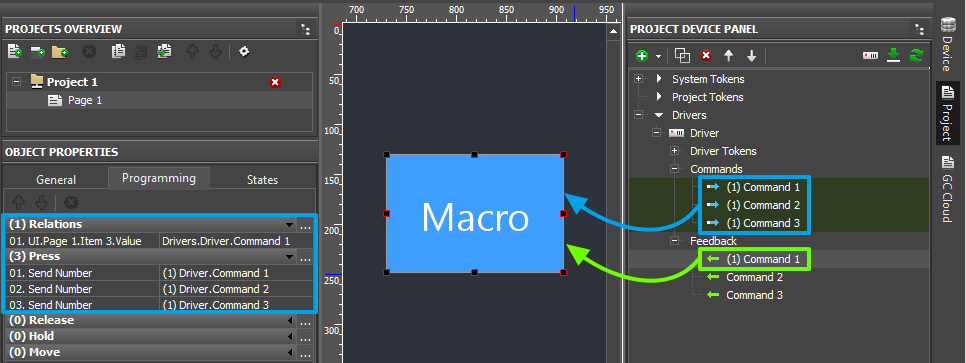Select (1) Command 2 under Commands
966x363 pixels.
click(x=763, y=205)
